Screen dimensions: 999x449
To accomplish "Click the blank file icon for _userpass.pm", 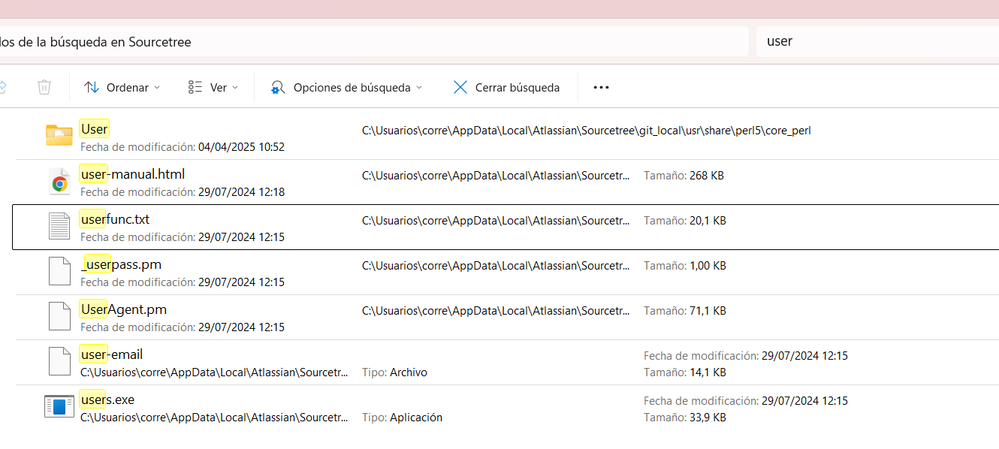I will [x=61, y=271].
